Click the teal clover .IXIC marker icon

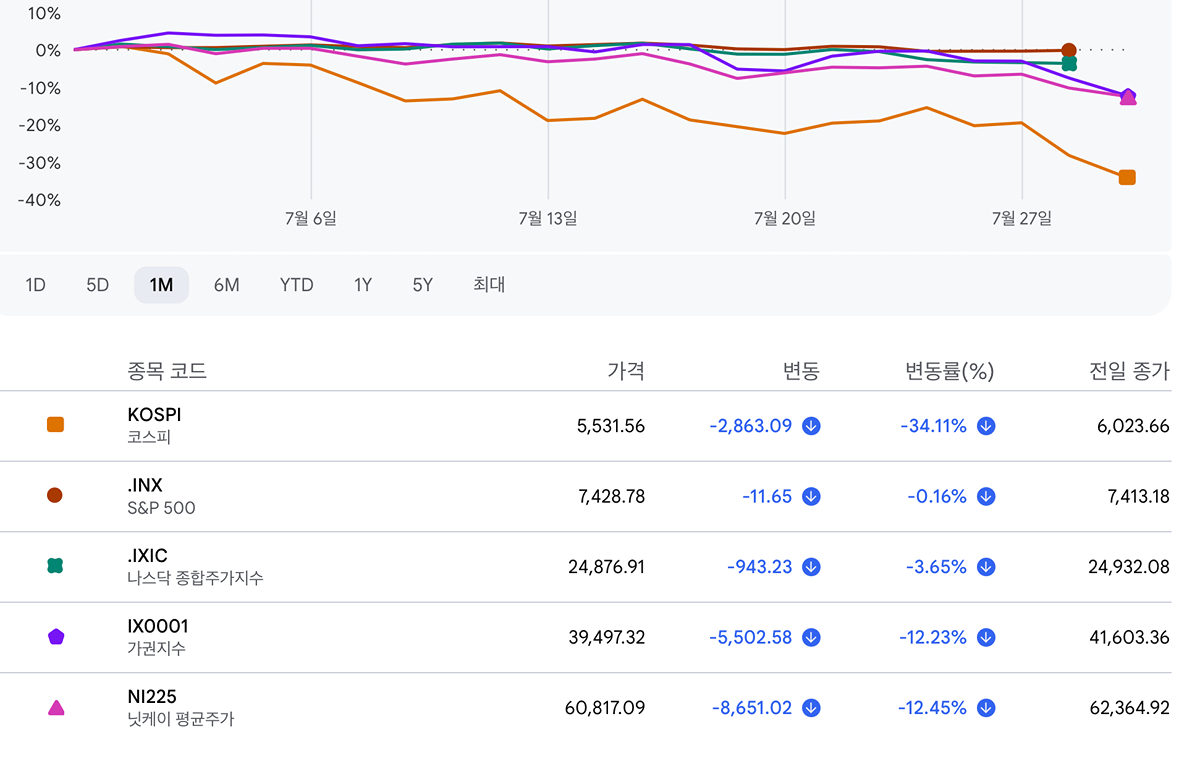pyautogui.click(x=55, y=566)
